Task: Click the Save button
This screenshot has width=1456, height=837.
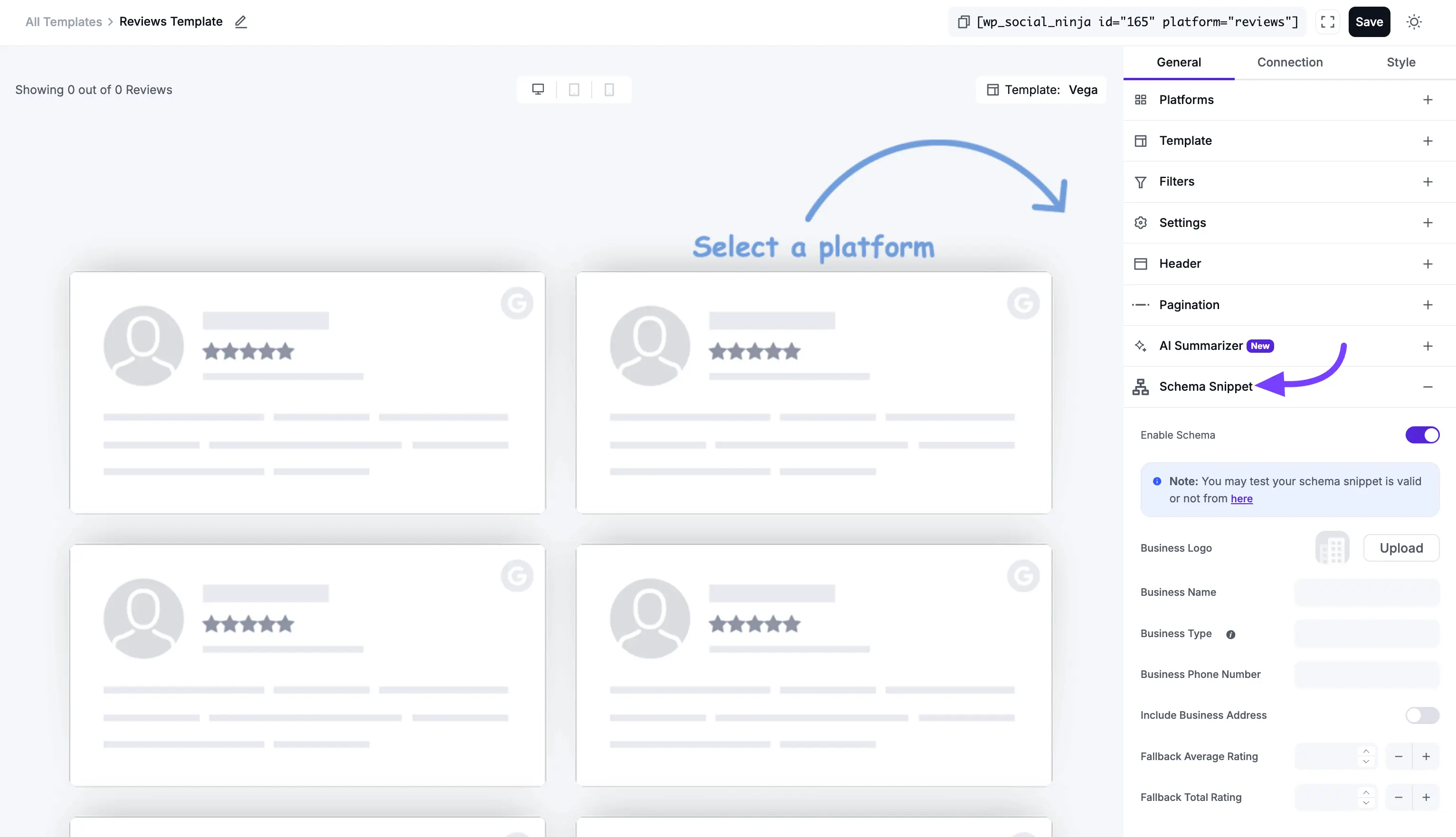Action: click(1369, 21)
